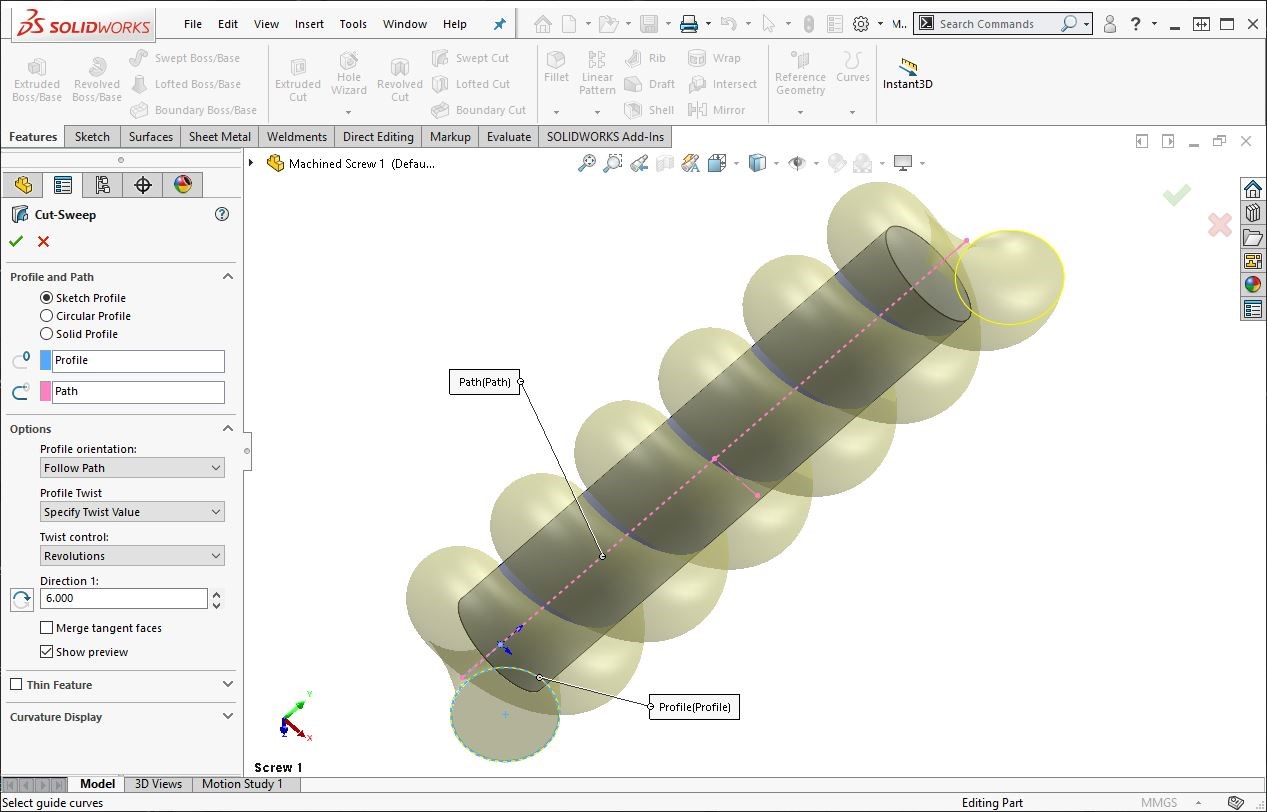Expand the Curvature Display section
Screen dimensions: 1267x812
point(227,717)
